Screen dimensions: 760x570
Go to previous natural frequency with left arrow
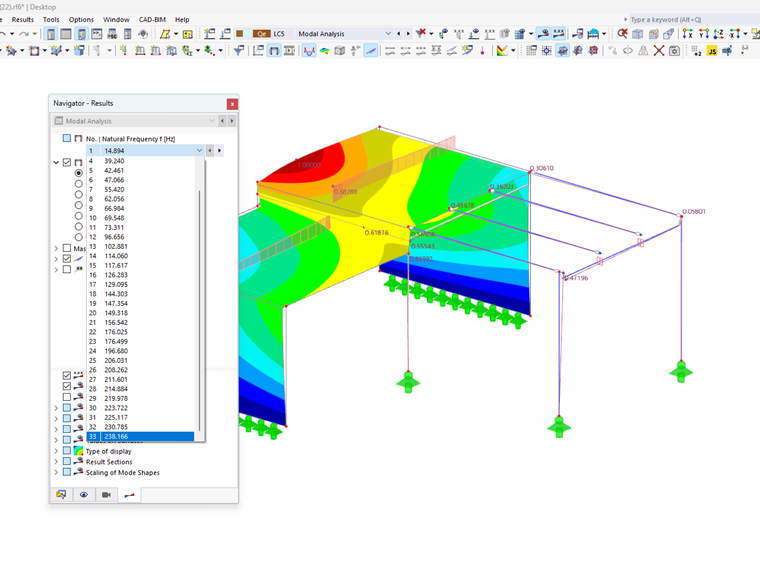tap(210, 151)
